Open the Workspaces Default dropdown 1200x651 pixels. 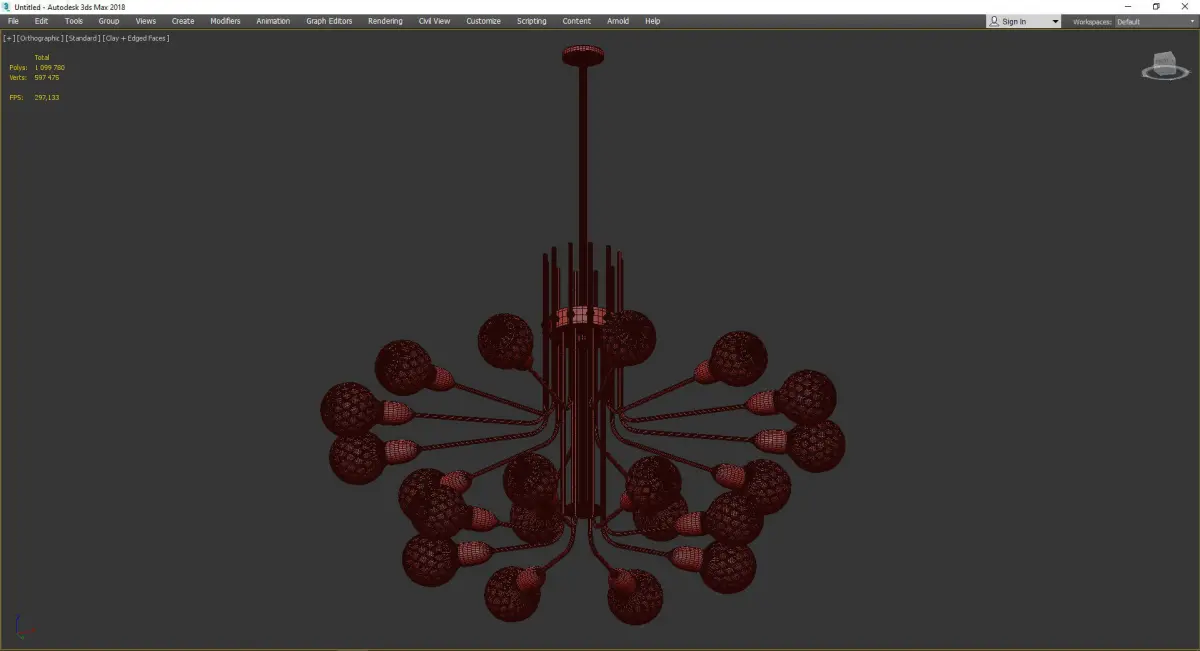click(1154, 21)
